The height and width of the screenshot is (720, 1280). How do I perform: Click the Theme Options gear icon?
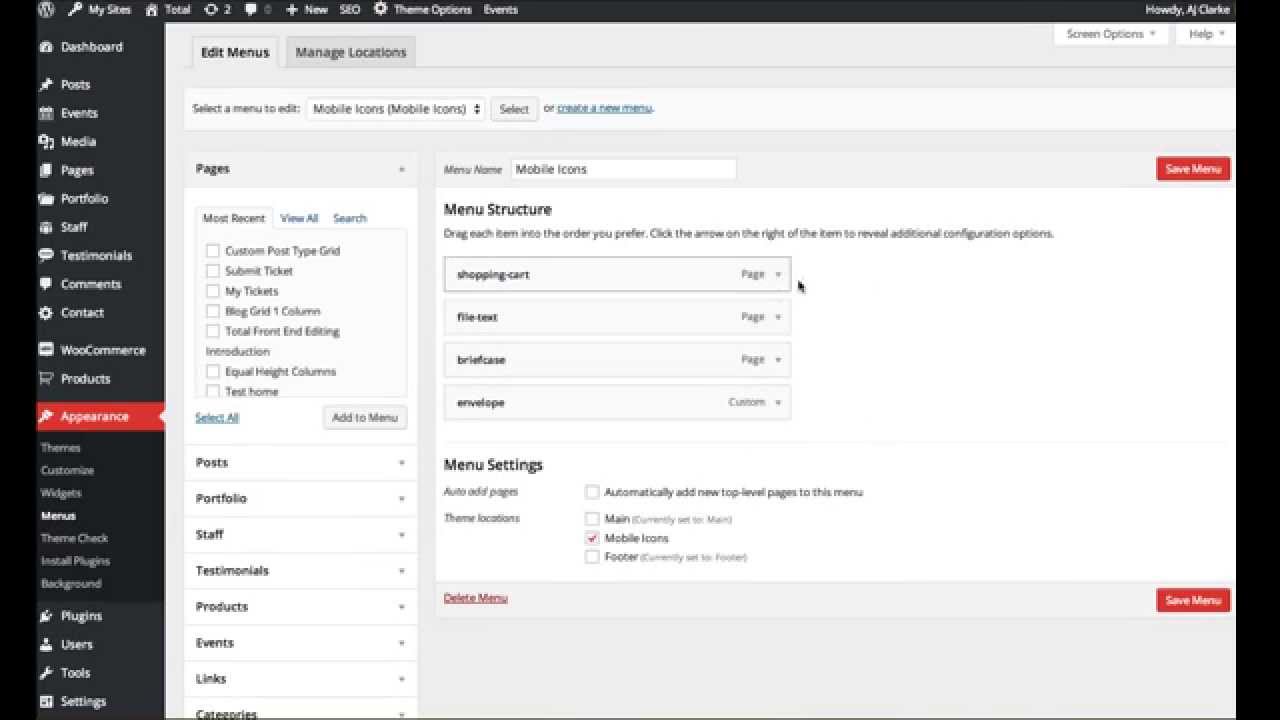click(x=381, y=9)
